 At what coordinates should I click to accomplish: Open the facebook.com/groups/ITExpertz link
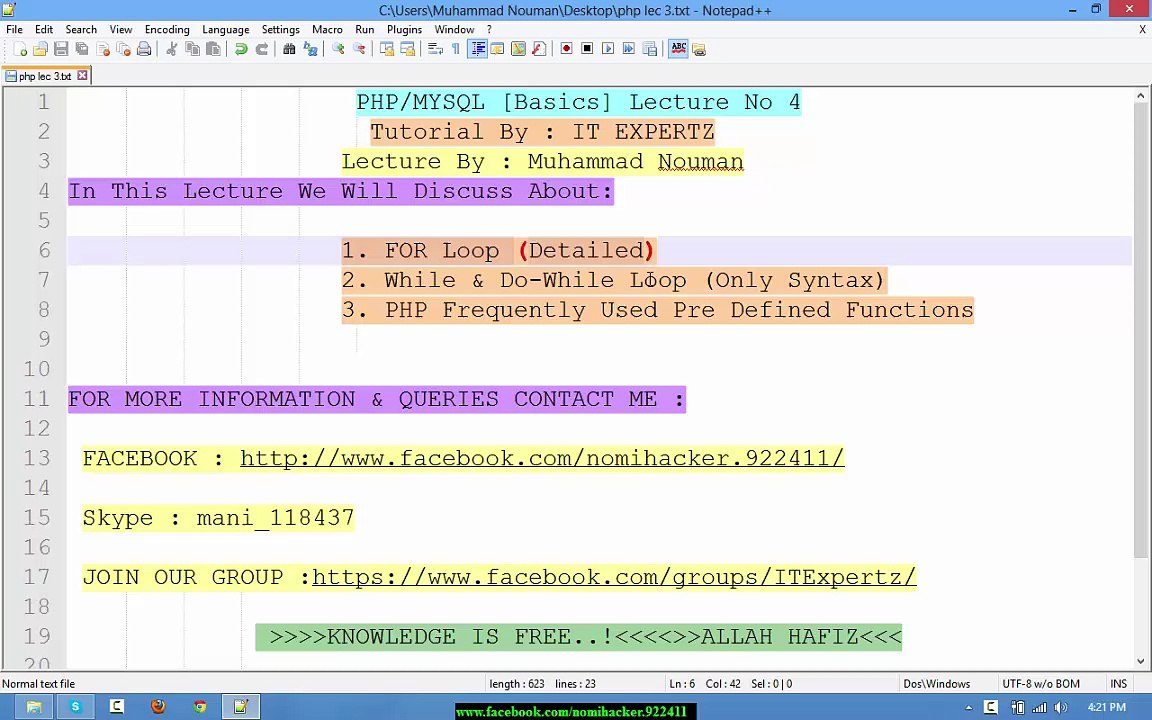[614, 577]
